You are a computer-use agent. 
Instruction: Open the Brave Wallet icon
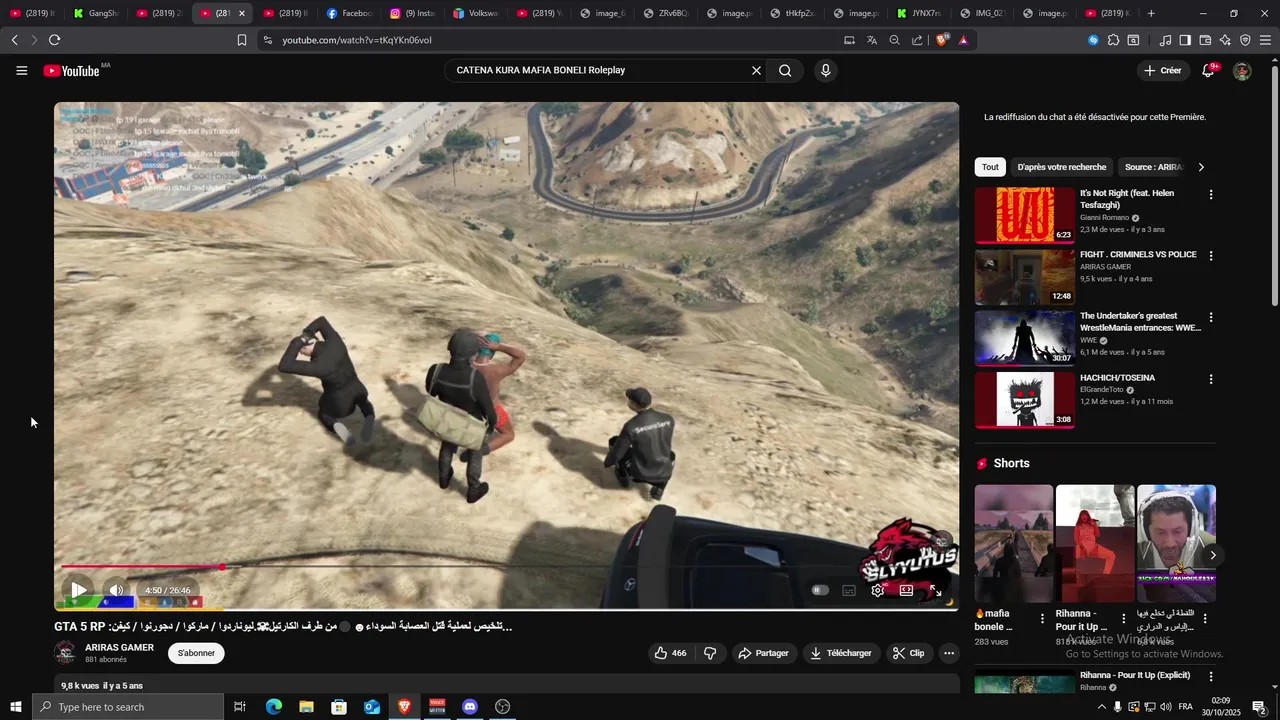point(1205,40)
